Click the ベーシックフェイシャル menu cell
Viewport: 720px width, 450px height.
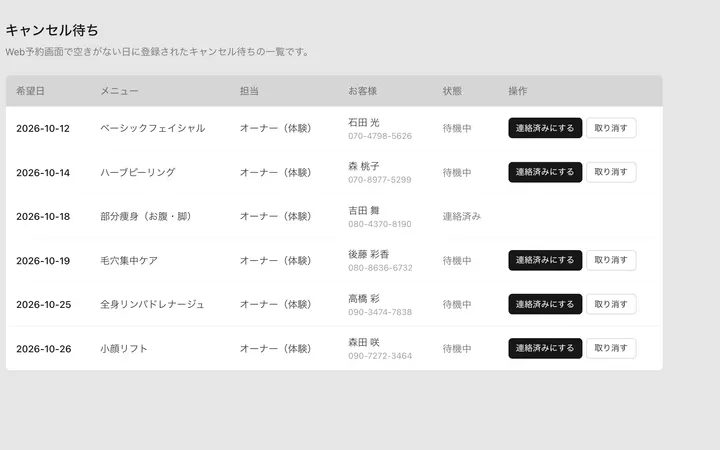[153, 128]
